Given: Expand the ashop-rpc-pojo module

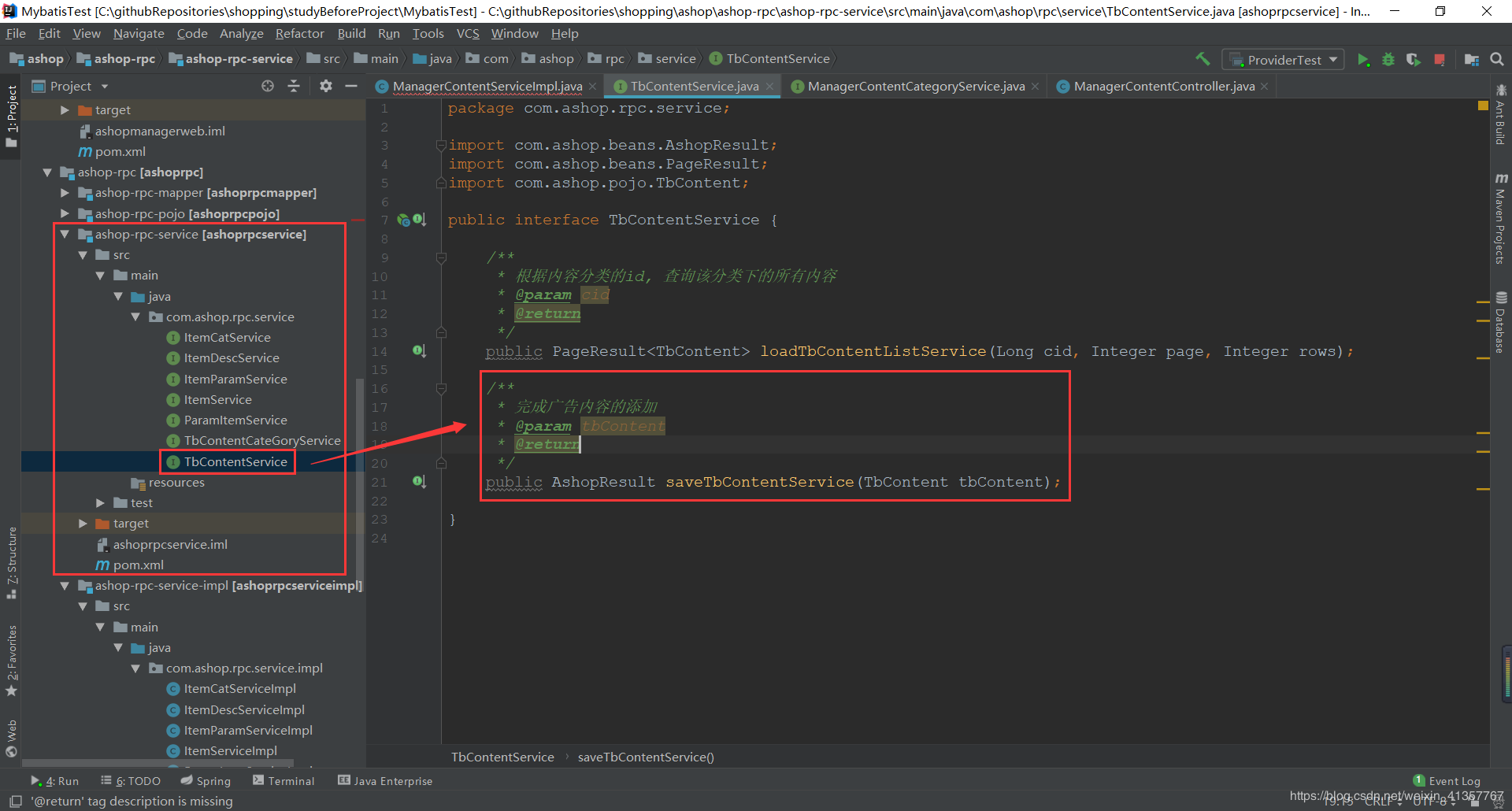Looking at the screenshot, I should point(65,213).
